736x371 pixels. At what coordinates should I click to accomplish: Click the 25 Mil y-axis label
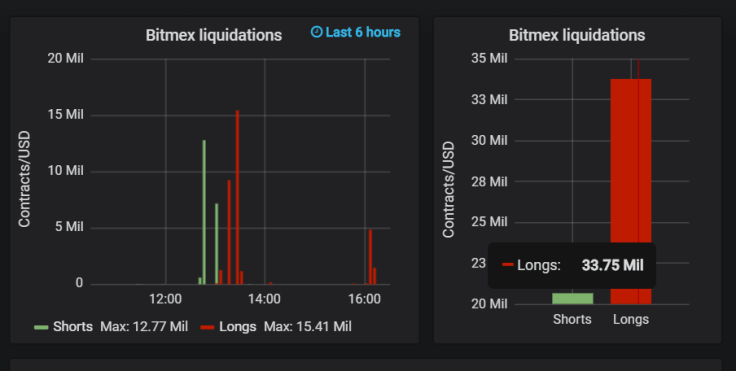pos(489,222)
